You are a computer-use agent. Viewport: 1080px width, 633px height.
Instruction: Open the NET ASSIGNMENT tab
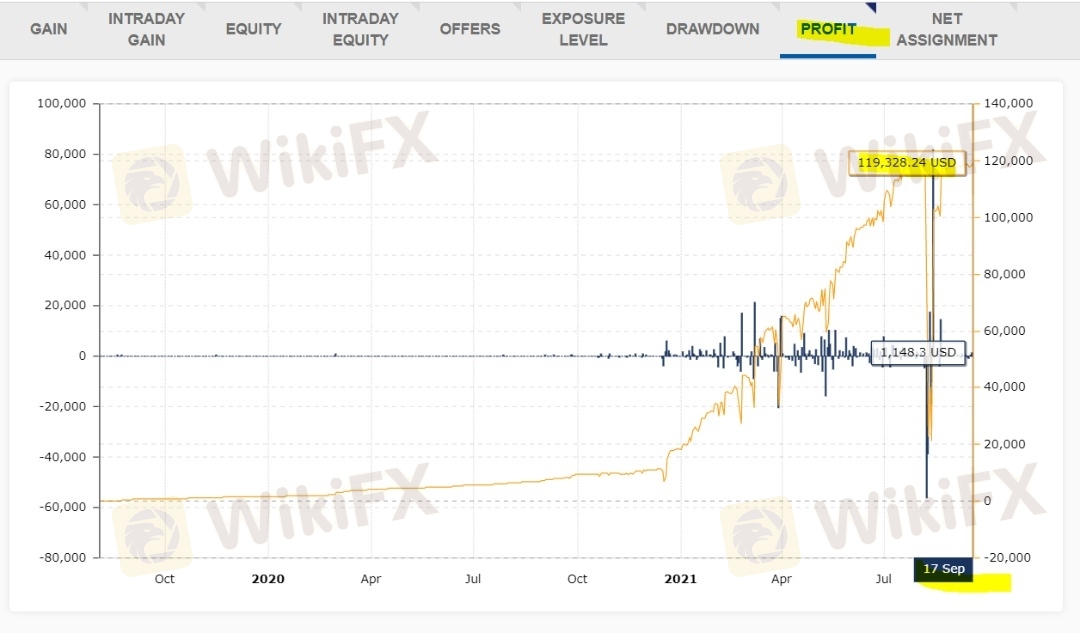tap(946, 29)
